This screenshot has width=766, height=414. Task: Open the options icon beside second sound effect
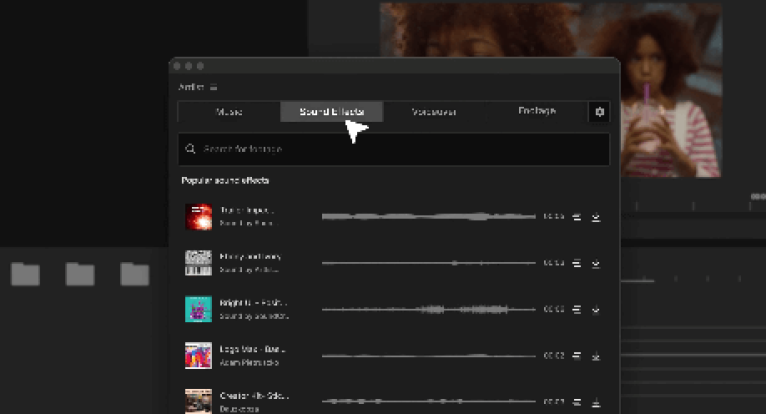pyautogui.click(x=577, y=263)
